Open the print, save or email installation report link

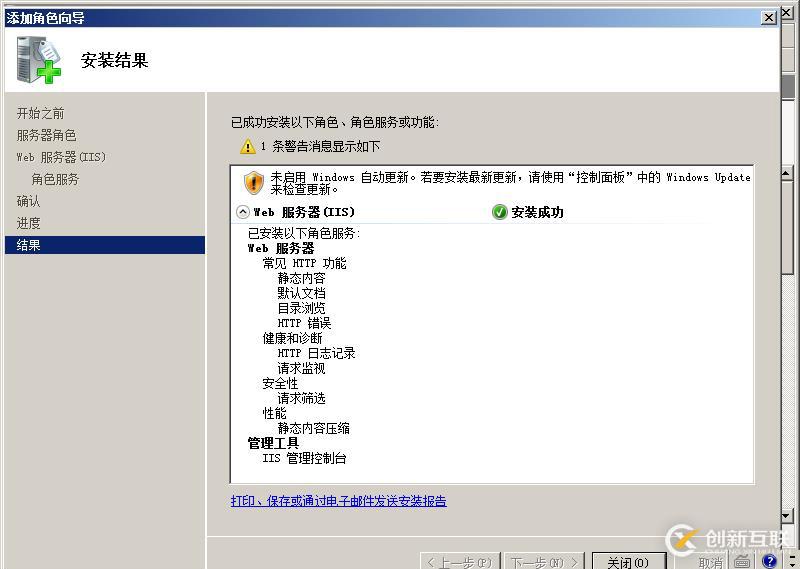338,501
